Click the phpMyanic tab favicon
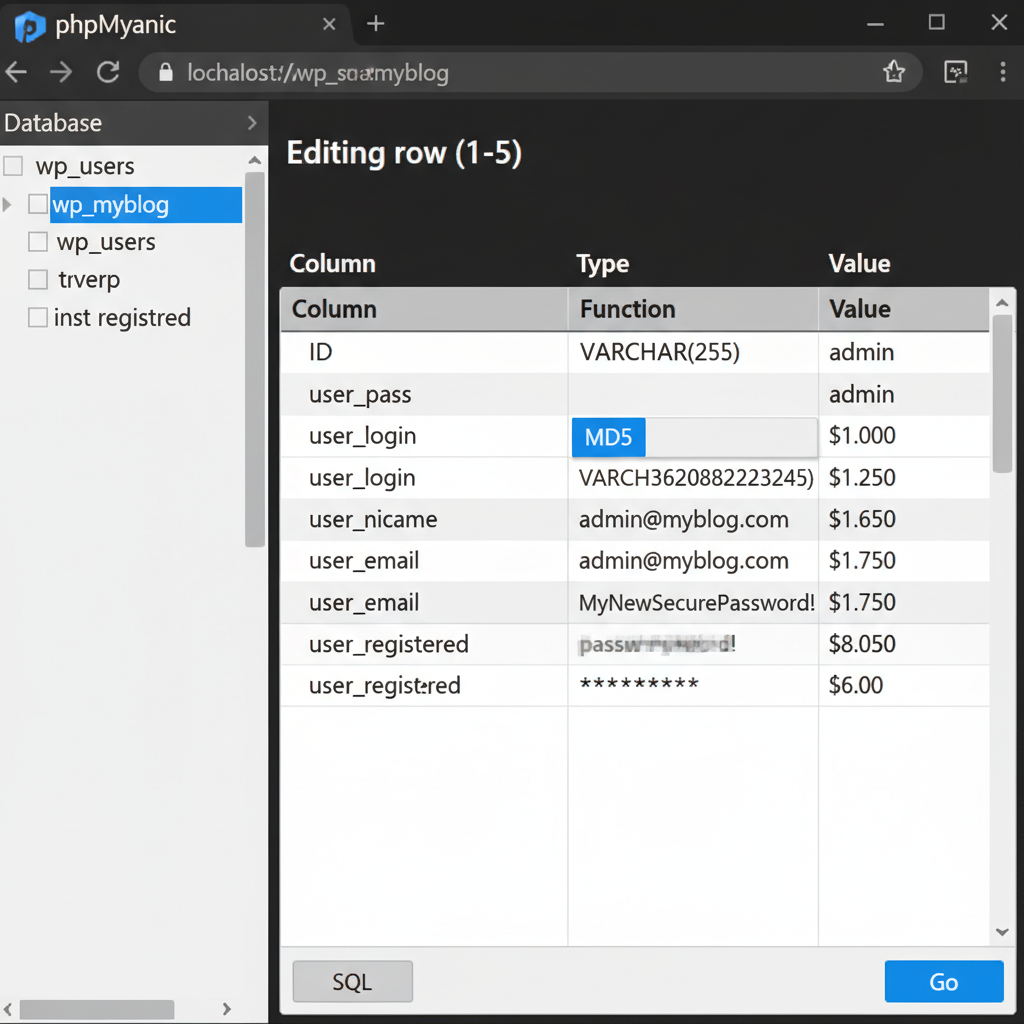Image resolution: width=1024 pixels, height=1024 pixels. (x=30, y=26)
